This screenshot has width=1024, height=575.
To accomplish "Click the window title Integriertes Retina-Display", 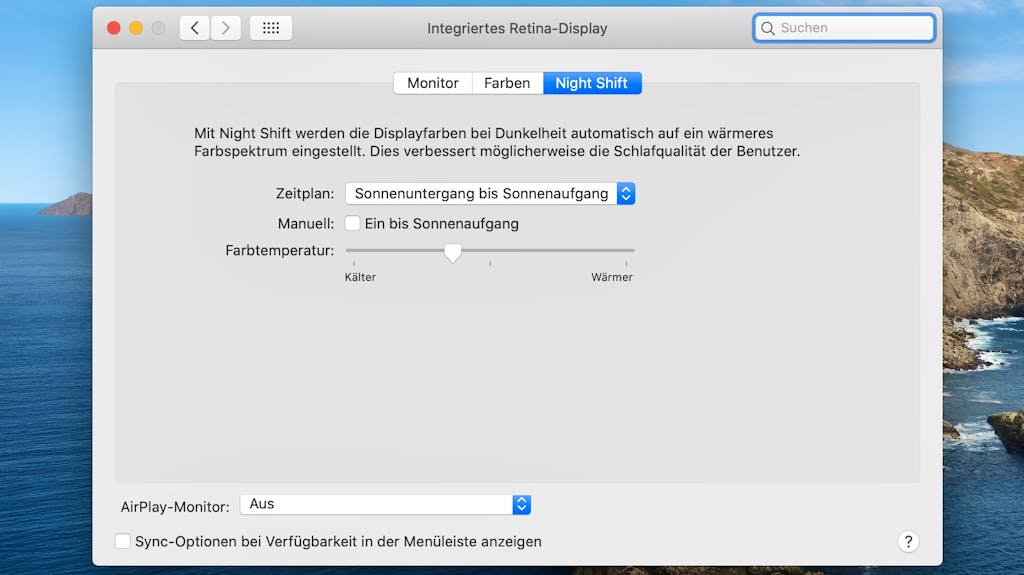I will click(x=517, y=28).
